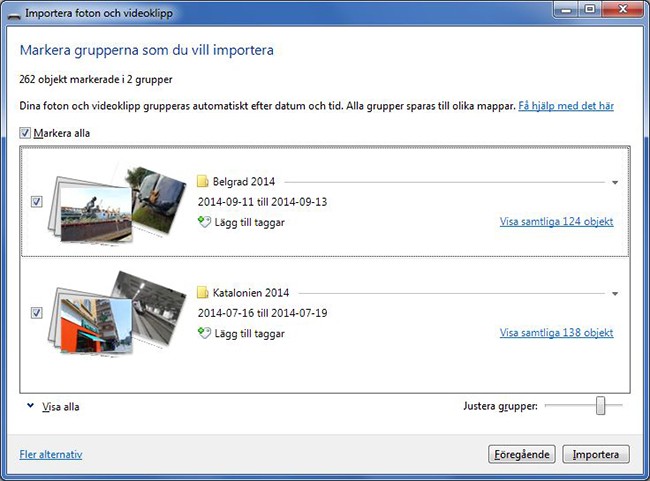This screenshot has width=650, height=481.
Task: Open Visa samtliga 138 objekt link
Action: click(556, 333)
